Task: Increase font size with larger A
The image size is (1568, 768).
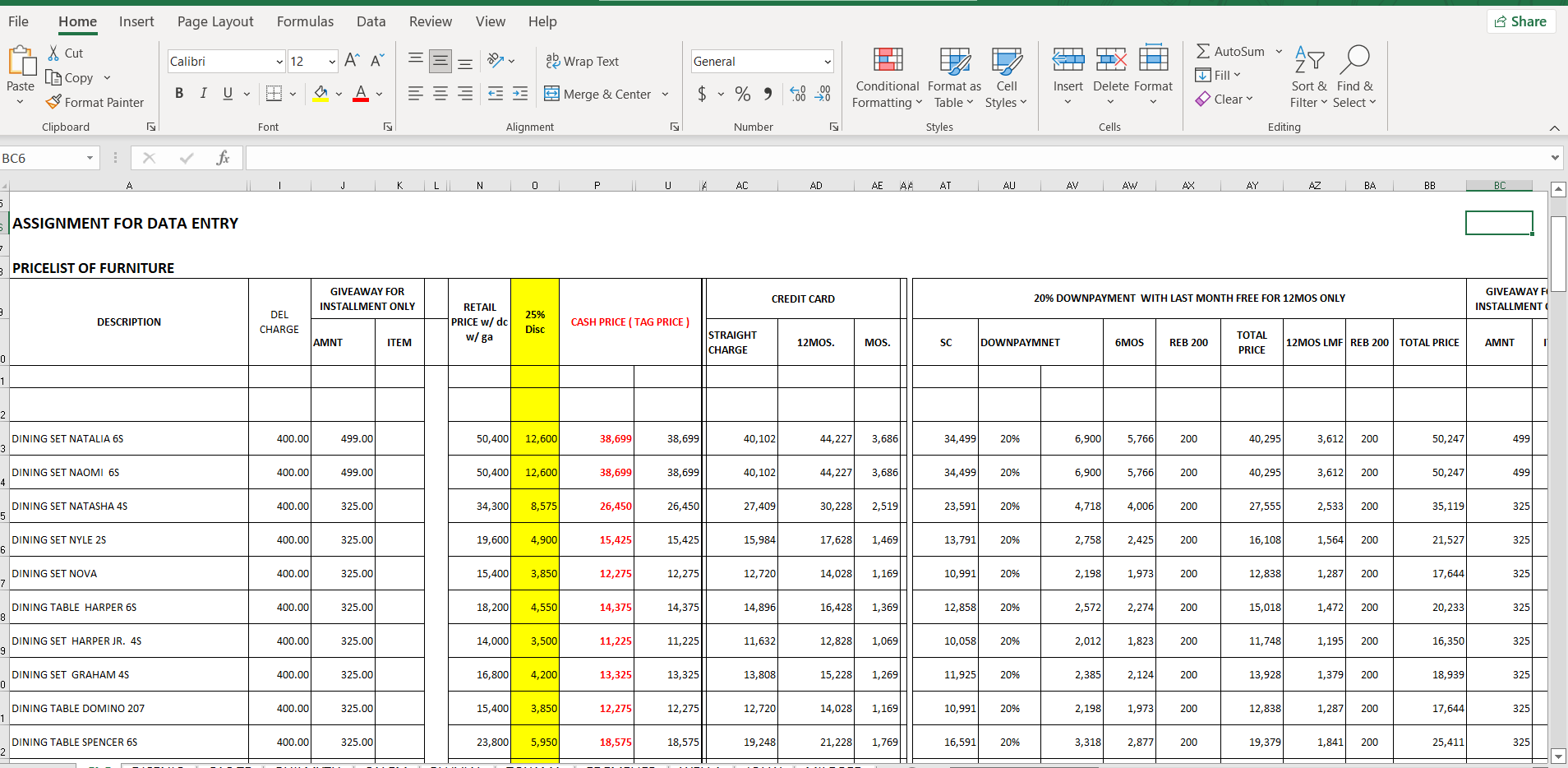Action: [352, 61]
